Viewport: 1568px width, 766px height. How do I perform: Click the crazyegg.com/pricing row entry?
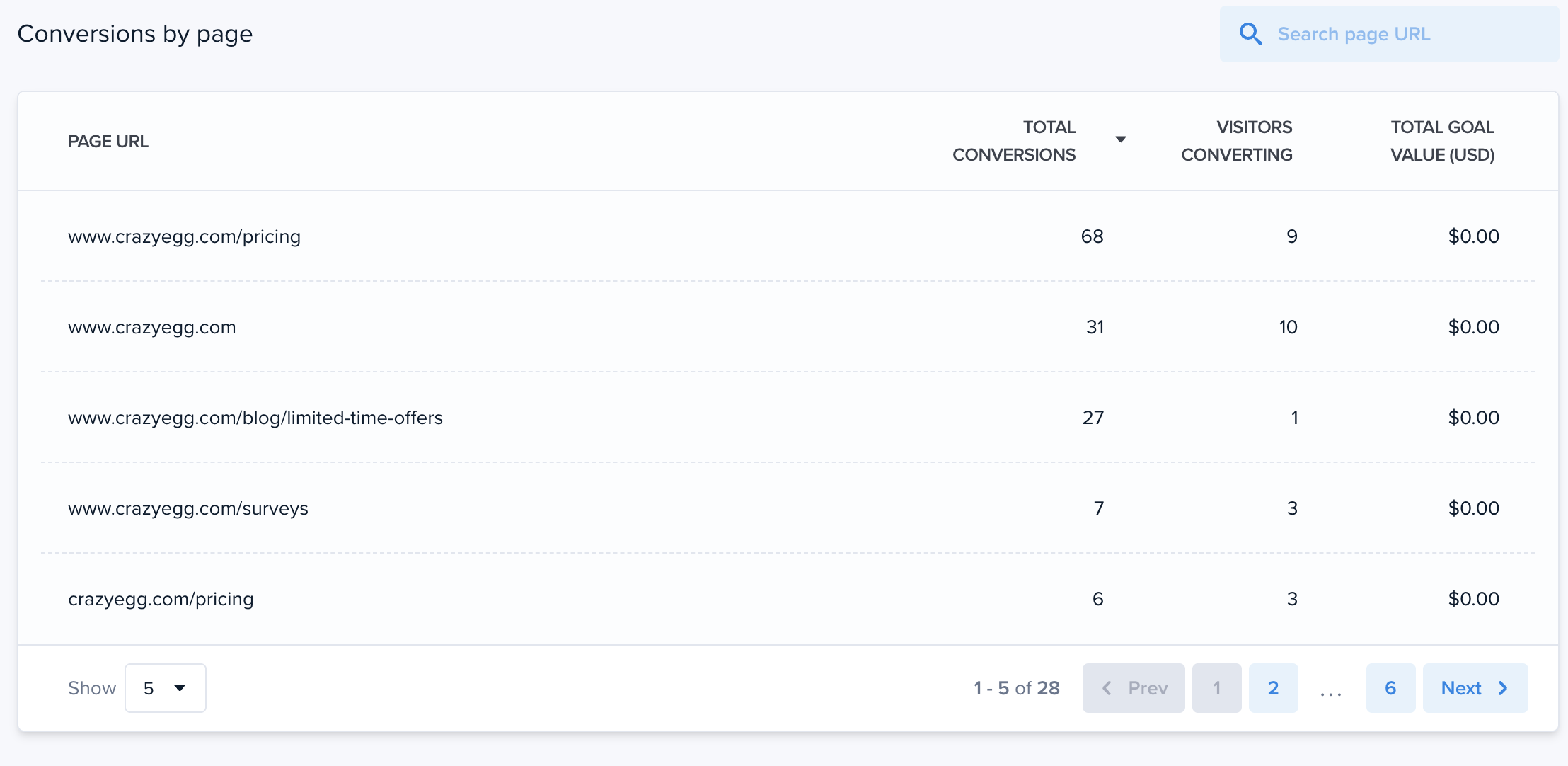point(161,598)
